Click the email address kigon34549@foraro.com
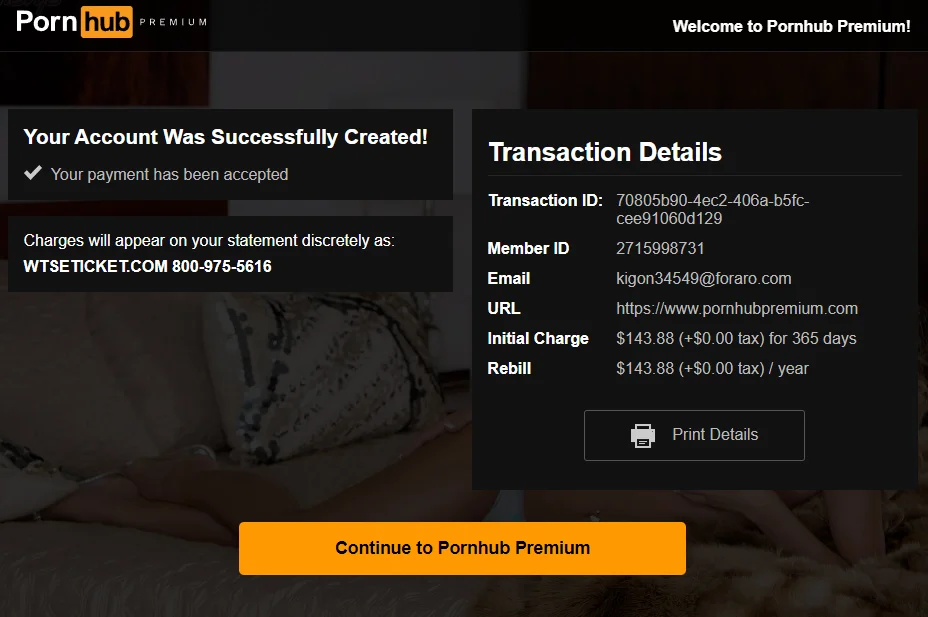This screenshot has width=928, height=617. pos(704,279)
